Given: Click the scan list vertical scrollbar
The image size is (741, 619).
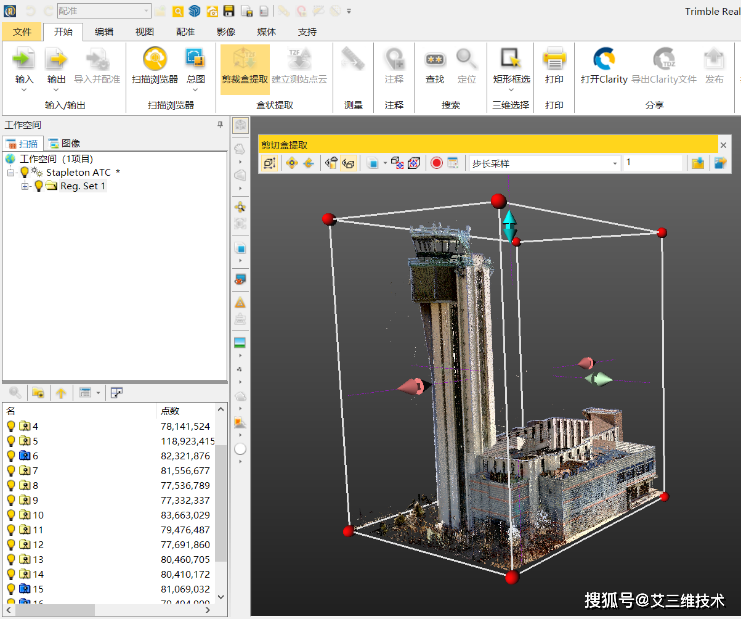Looking at the screenshot, I should 221,502.
